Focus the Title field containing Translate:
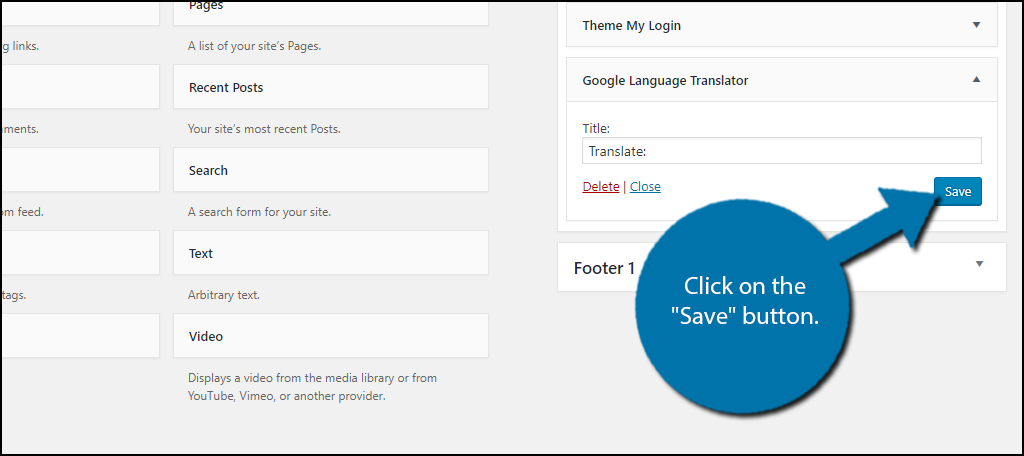The height and width of the screenshot is (456, 1024). 782,151
